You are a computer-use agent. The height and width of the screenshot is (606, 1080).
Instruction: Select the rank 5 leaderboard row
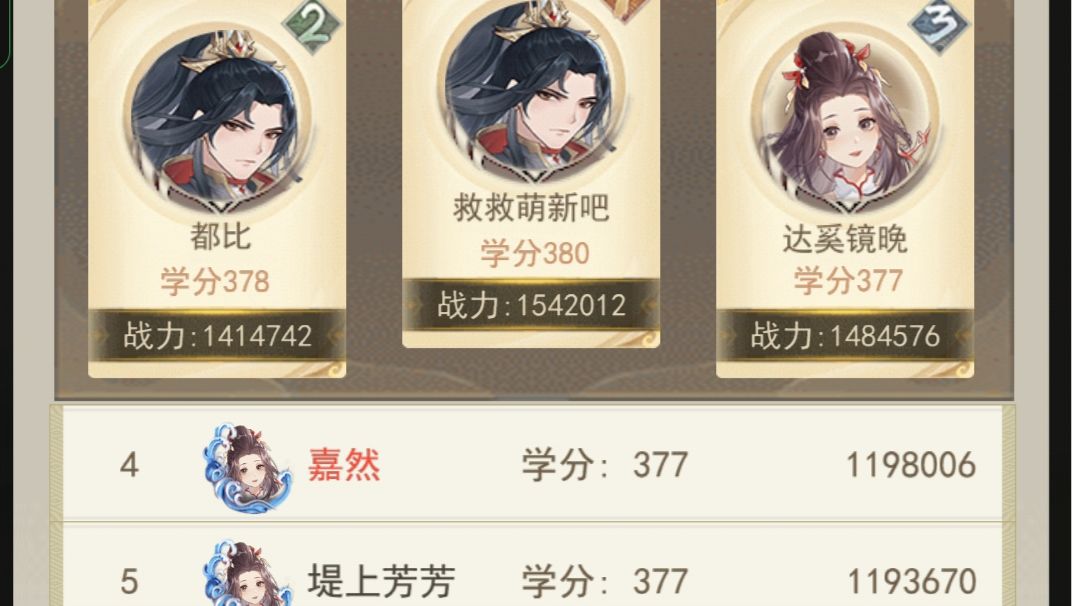coord(532,565)
